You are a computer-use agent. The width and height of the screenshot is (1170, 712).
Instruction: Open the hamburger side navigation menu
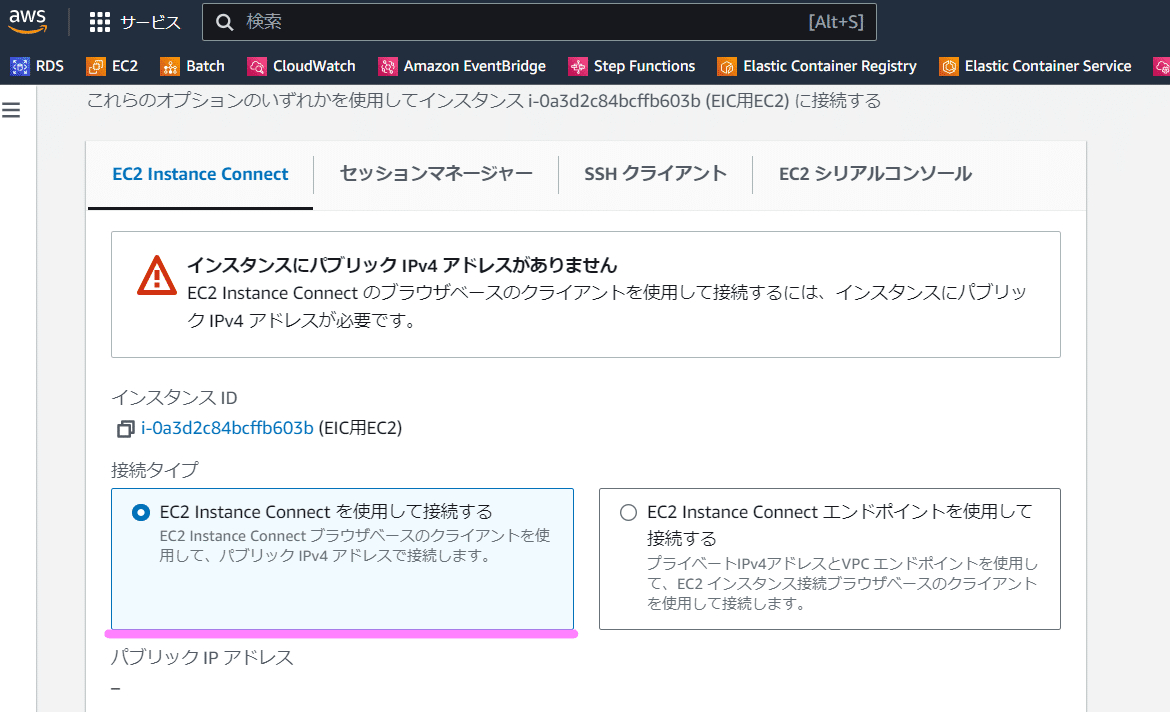[x=11, y=110]
